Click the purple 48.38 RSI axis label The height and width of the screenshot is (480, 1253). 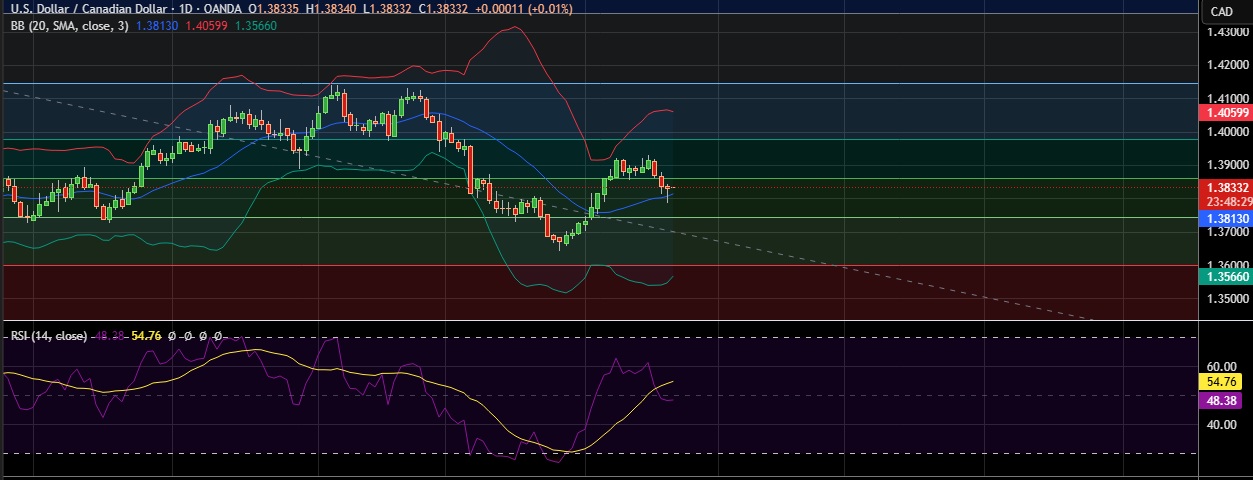pos(1220,399)
